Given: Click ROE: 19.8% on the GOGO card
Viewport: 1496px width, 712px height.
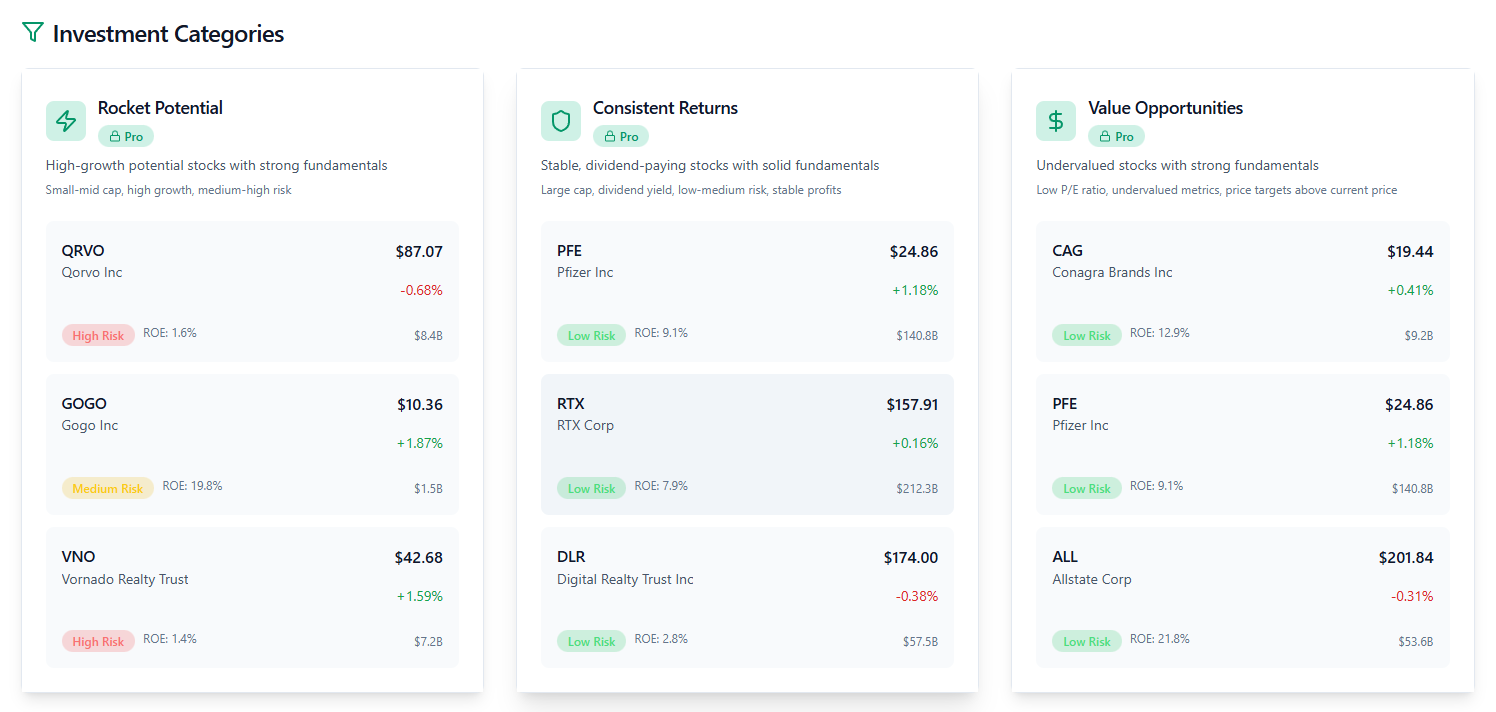Looking at the screenshot, I should point(192,486).
